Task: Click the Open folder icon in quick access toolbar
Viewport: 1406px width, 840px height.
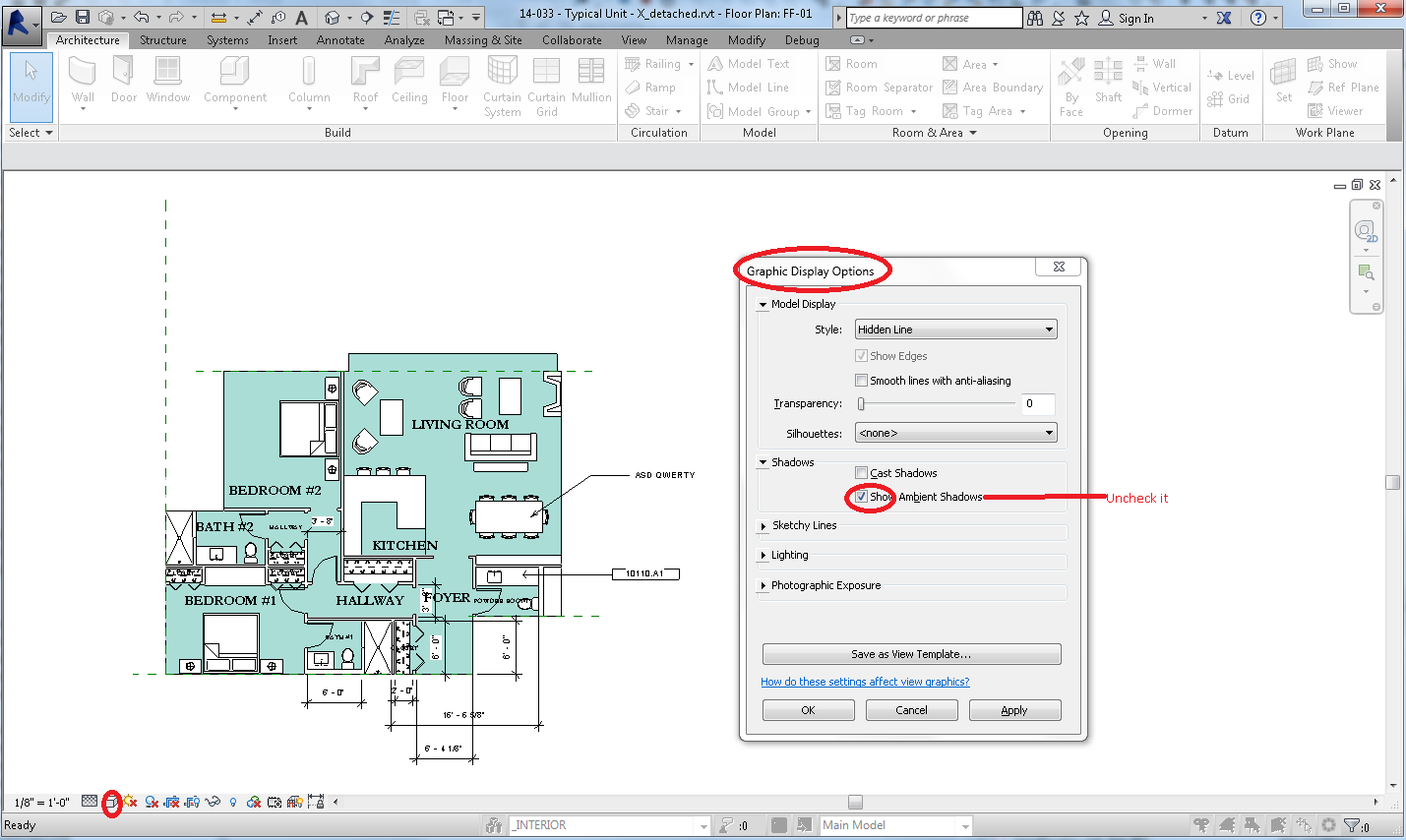Action: [x=59, y=18]
